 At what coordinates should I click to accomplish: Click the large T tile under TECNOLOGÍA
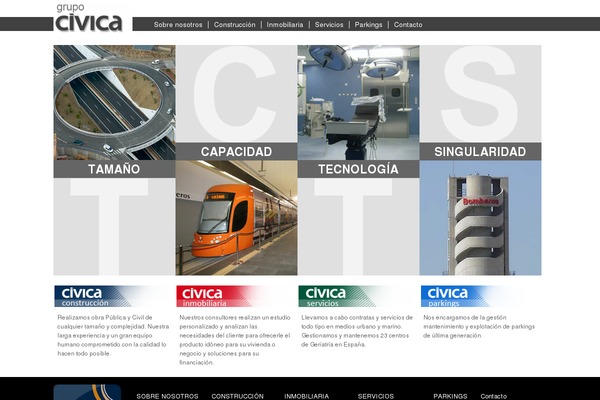(359, 227)
